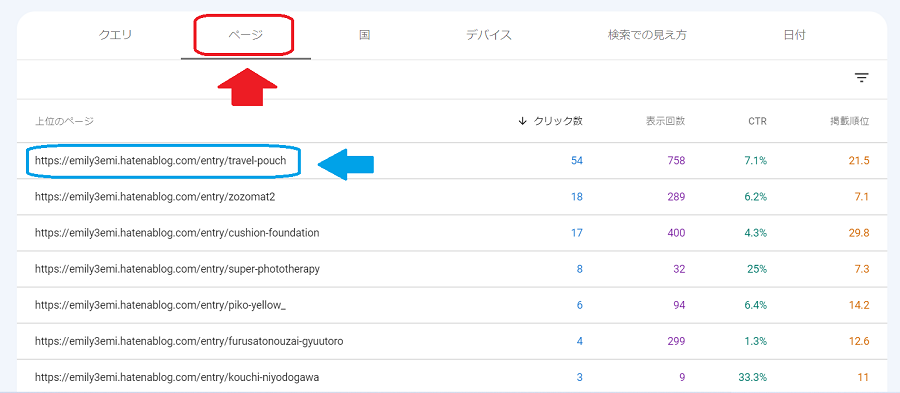Click the 12.6 position value

point(859,341)
